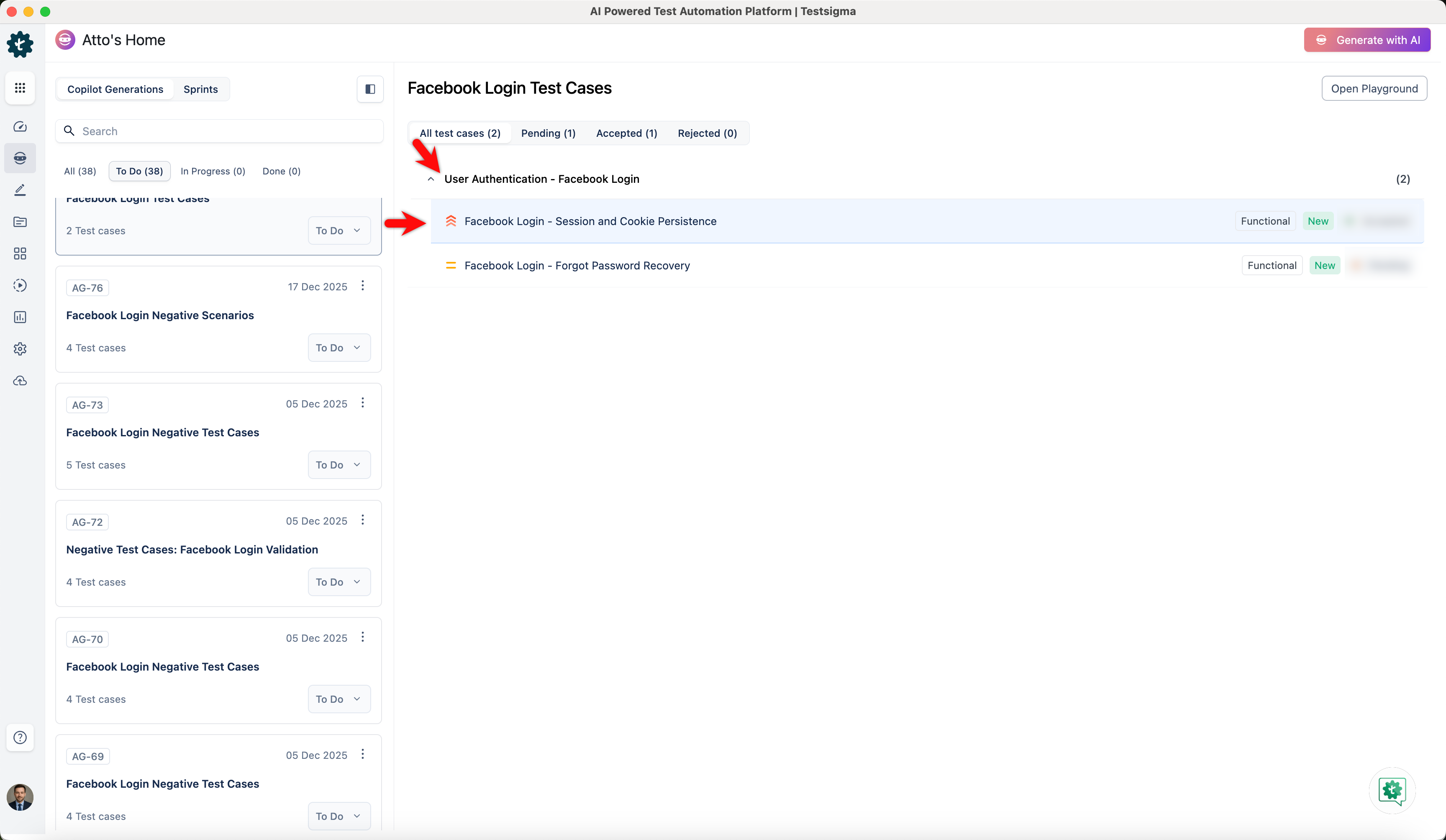Image resolution: width=1446 pixels, height=840 pixels.
Task: Select the dashboard speedometer icon
Action: (20, 126)
